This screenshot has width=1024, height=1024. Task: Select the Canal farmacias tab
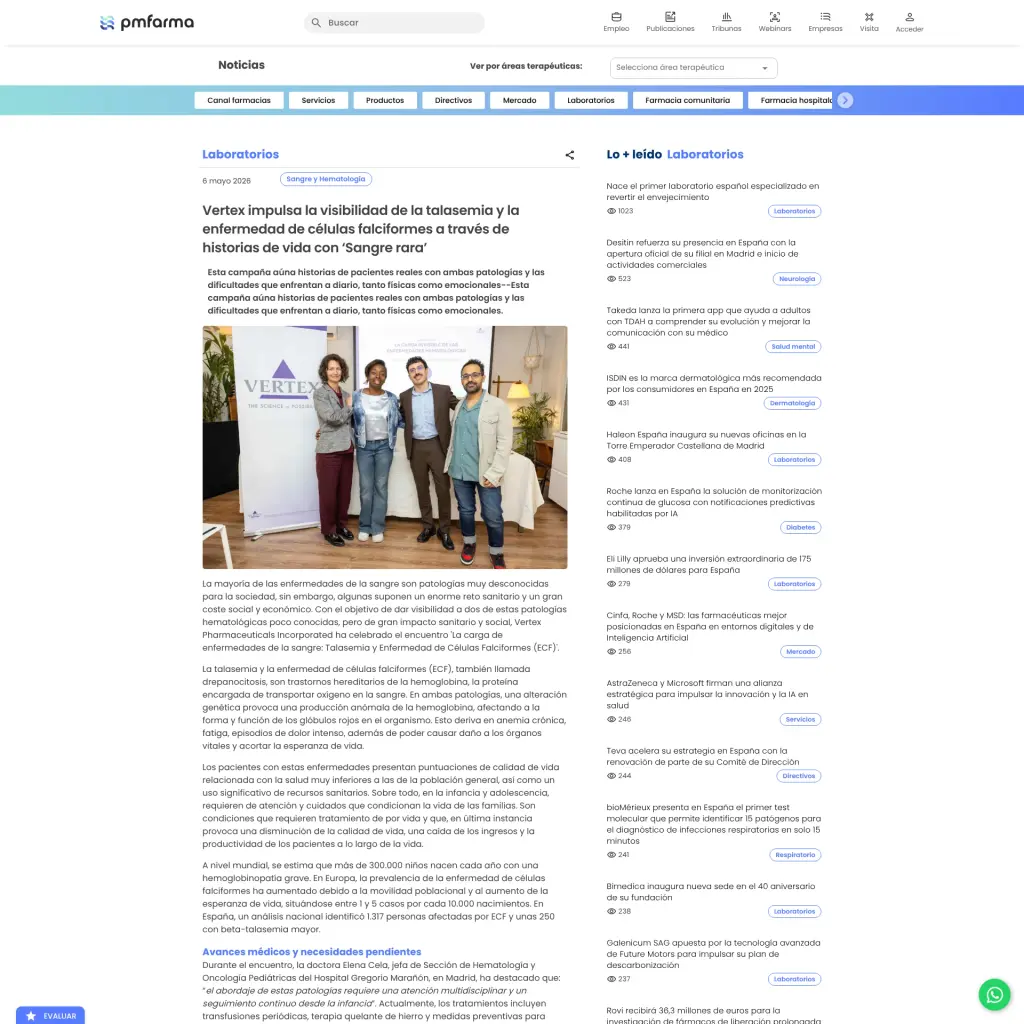pos(238,100)
